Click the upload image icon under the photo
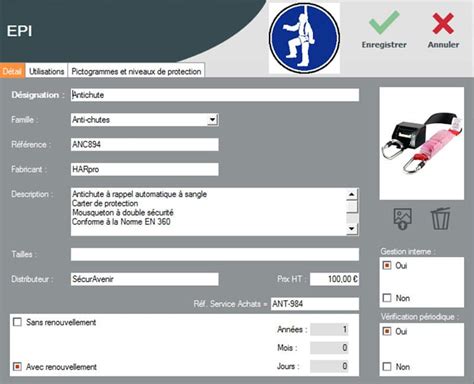Screen dimensions: 474x384 [403, 219]
